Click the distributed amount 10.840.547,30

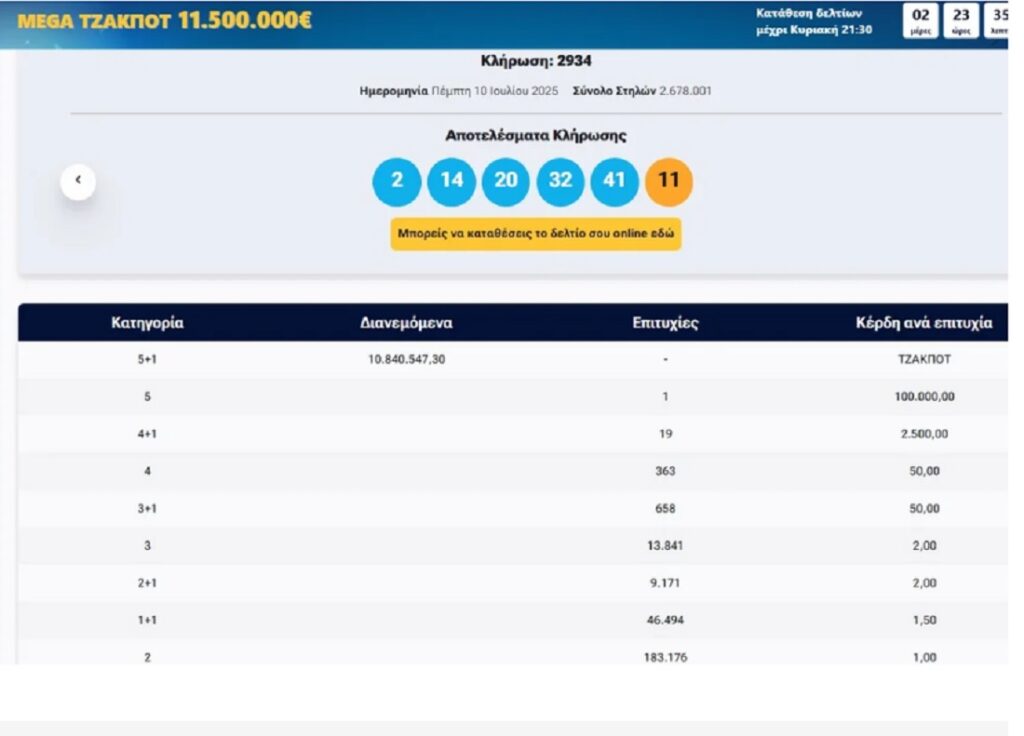[406, 359]
